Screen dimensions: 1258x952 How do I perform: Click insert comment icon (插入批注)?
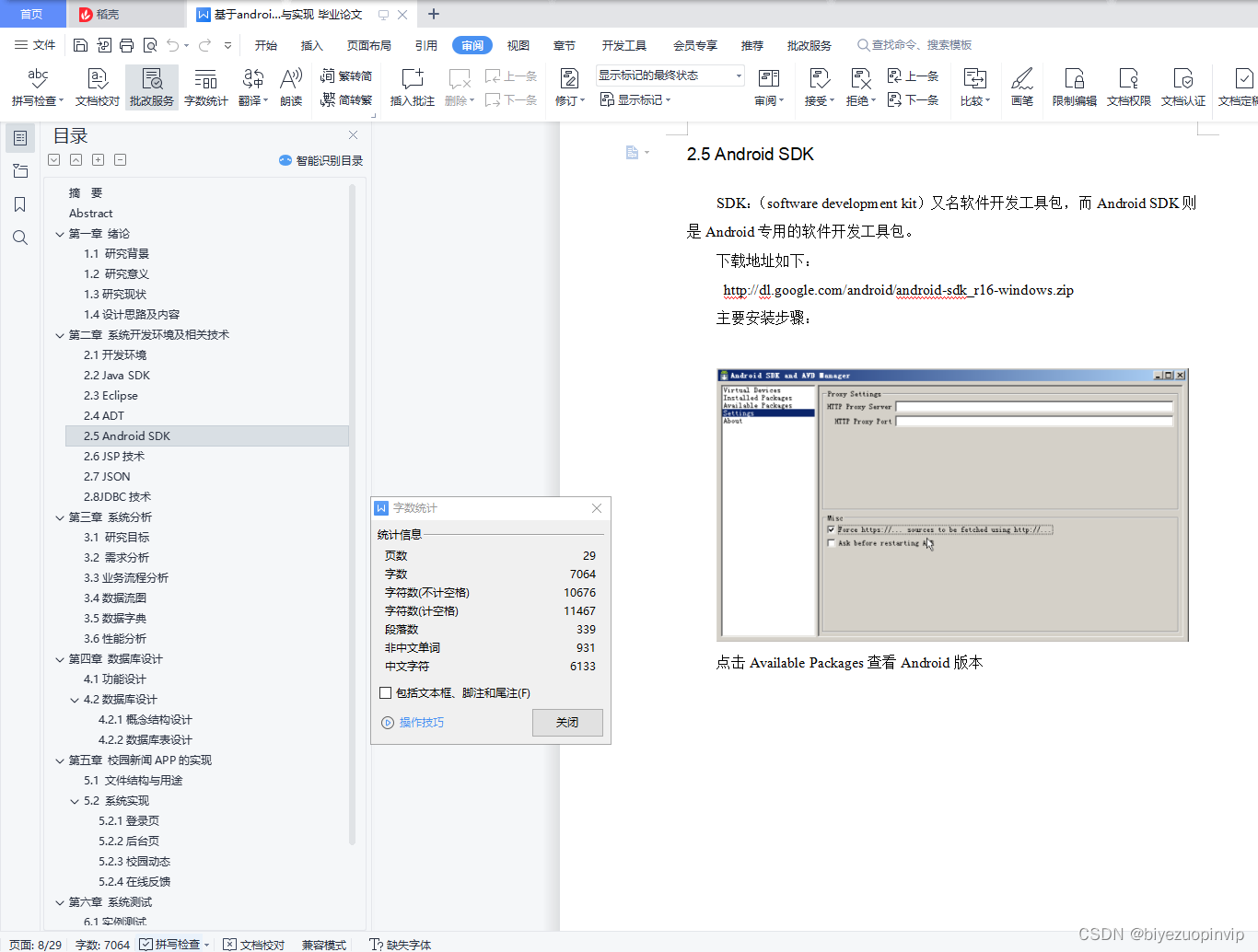tap(413, 87)
